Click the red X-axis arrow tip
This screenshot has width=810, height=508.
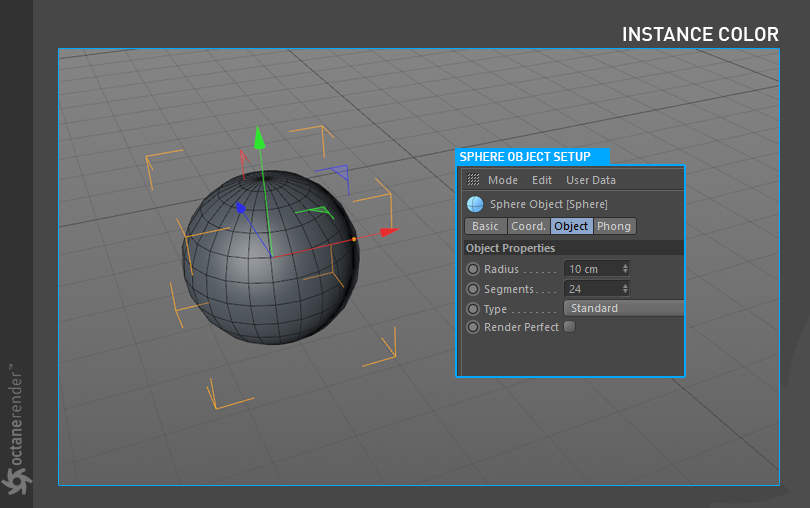[x=389, y=232]
